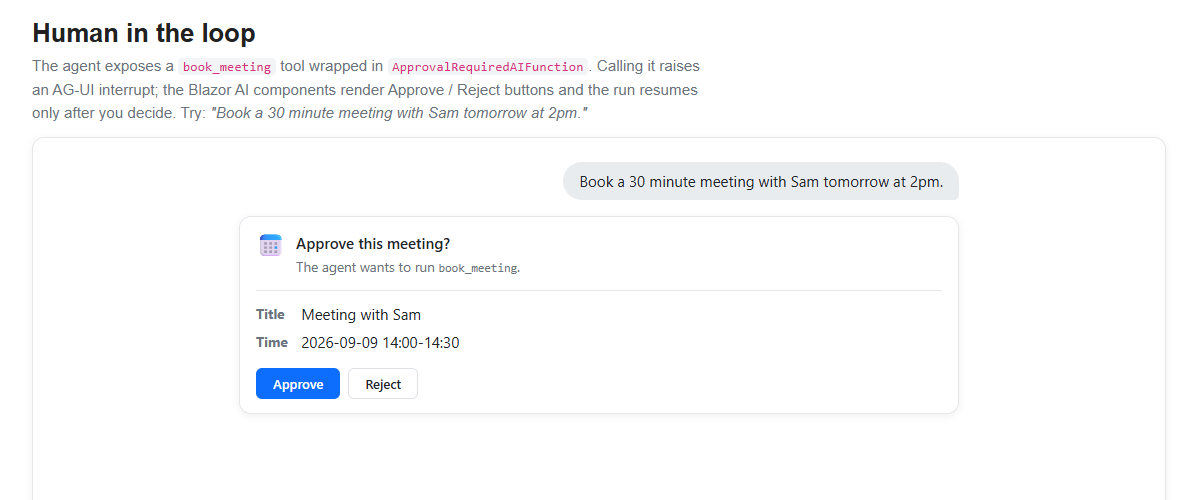The image size is (1190, 500).
Task: Click the 'Title' field label
Action: 270,314
